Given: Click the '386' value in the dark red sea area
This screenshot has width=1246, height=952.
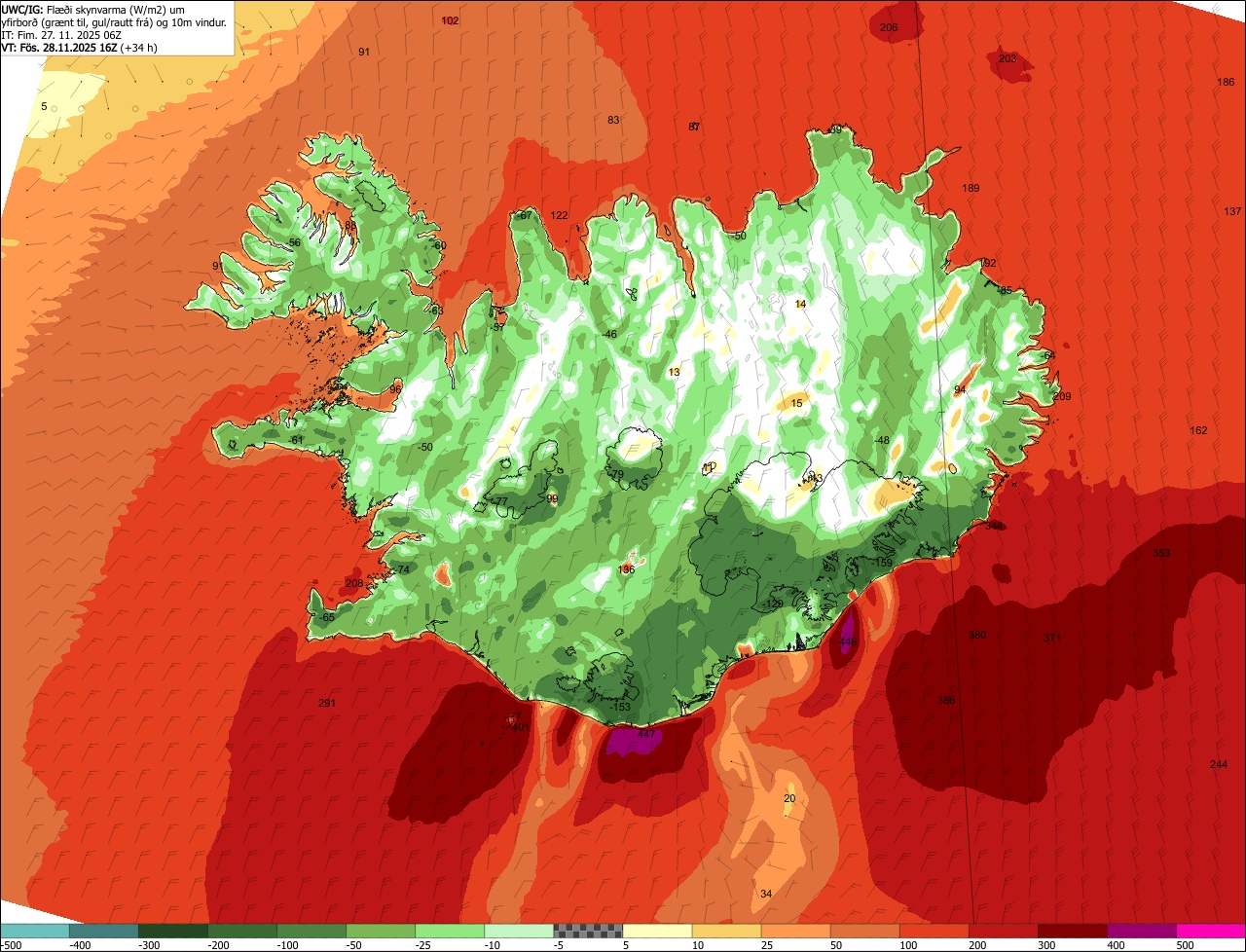Looking at the screenshot, I should click(x=946, y=700).
